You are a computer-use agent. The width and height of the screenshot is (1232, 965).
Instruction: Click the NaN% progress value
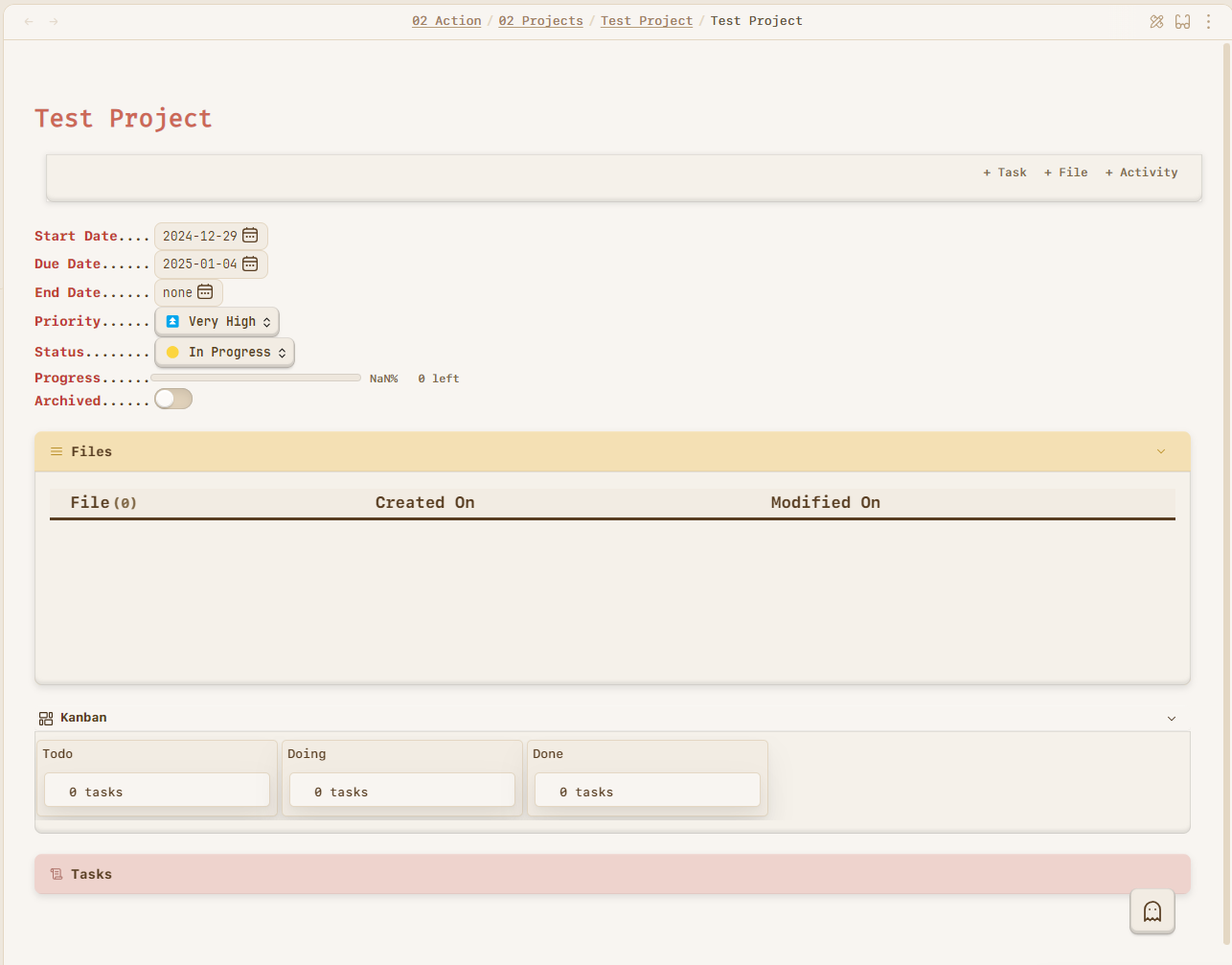pyautogui.click(x=384, y=379)
